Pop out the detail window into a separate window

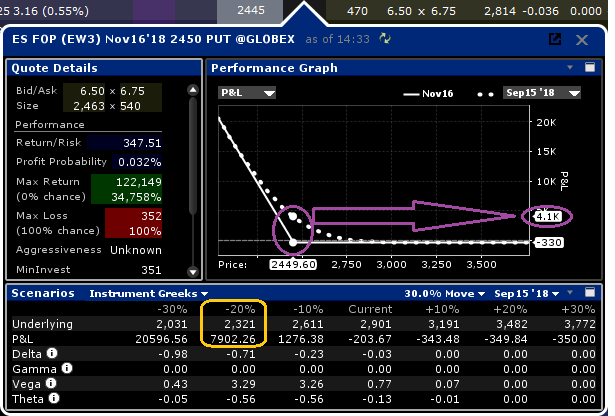click(555, 39)
